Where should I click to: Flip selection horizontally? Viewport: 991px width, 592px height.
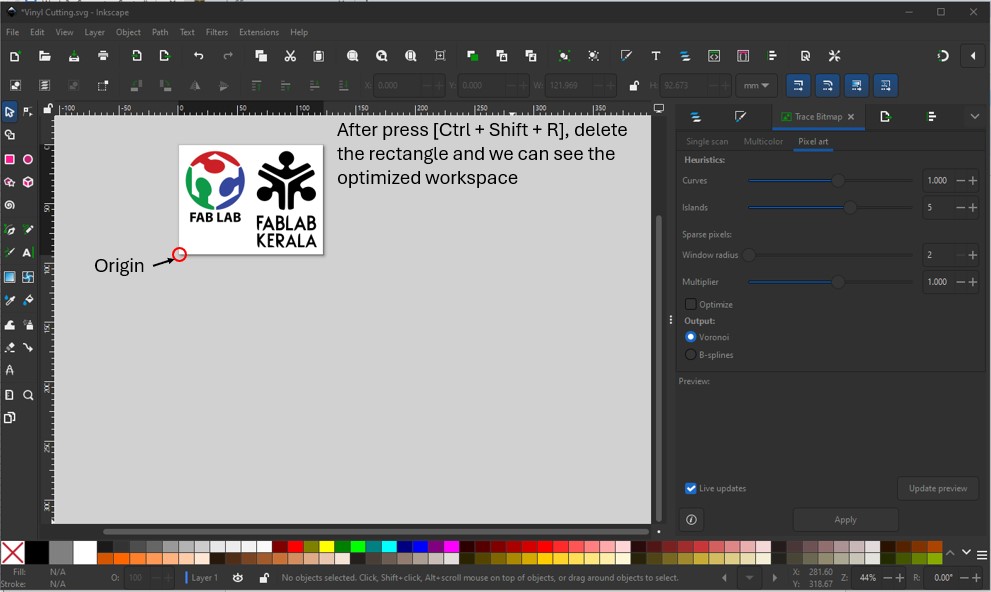pyautogui.click(x=195, y=85)
